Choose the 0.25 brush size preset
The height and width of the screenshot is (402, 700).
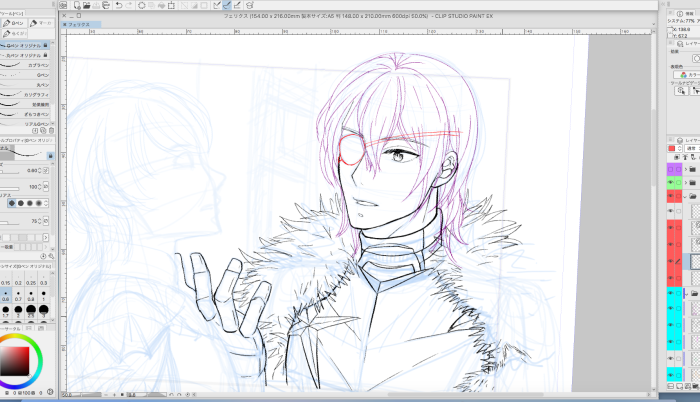click(31, 280)
